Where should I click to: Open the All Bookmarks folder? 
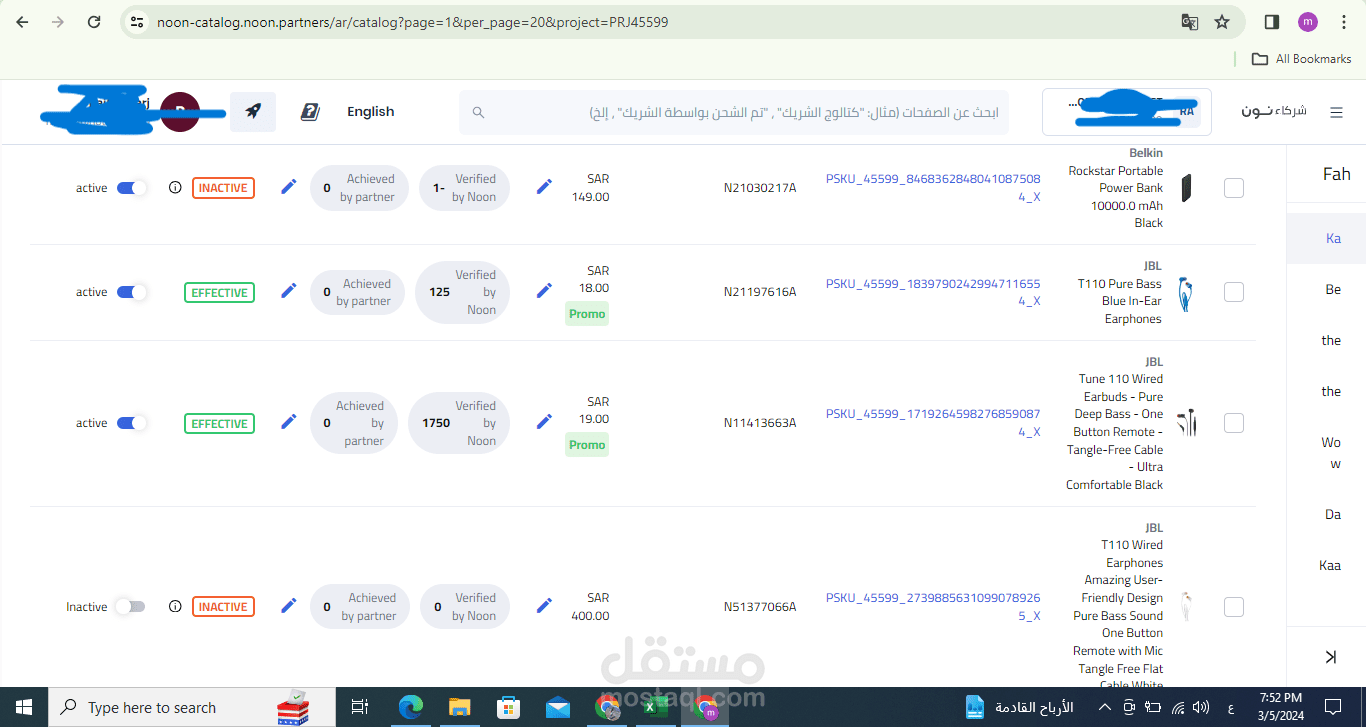click(x=1302, y=59)
